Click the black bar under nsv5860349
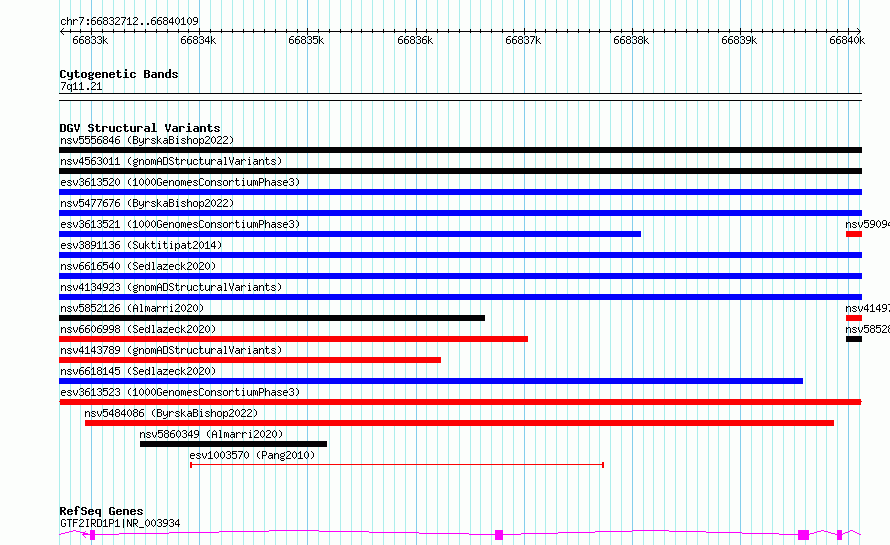 (233, 444)
